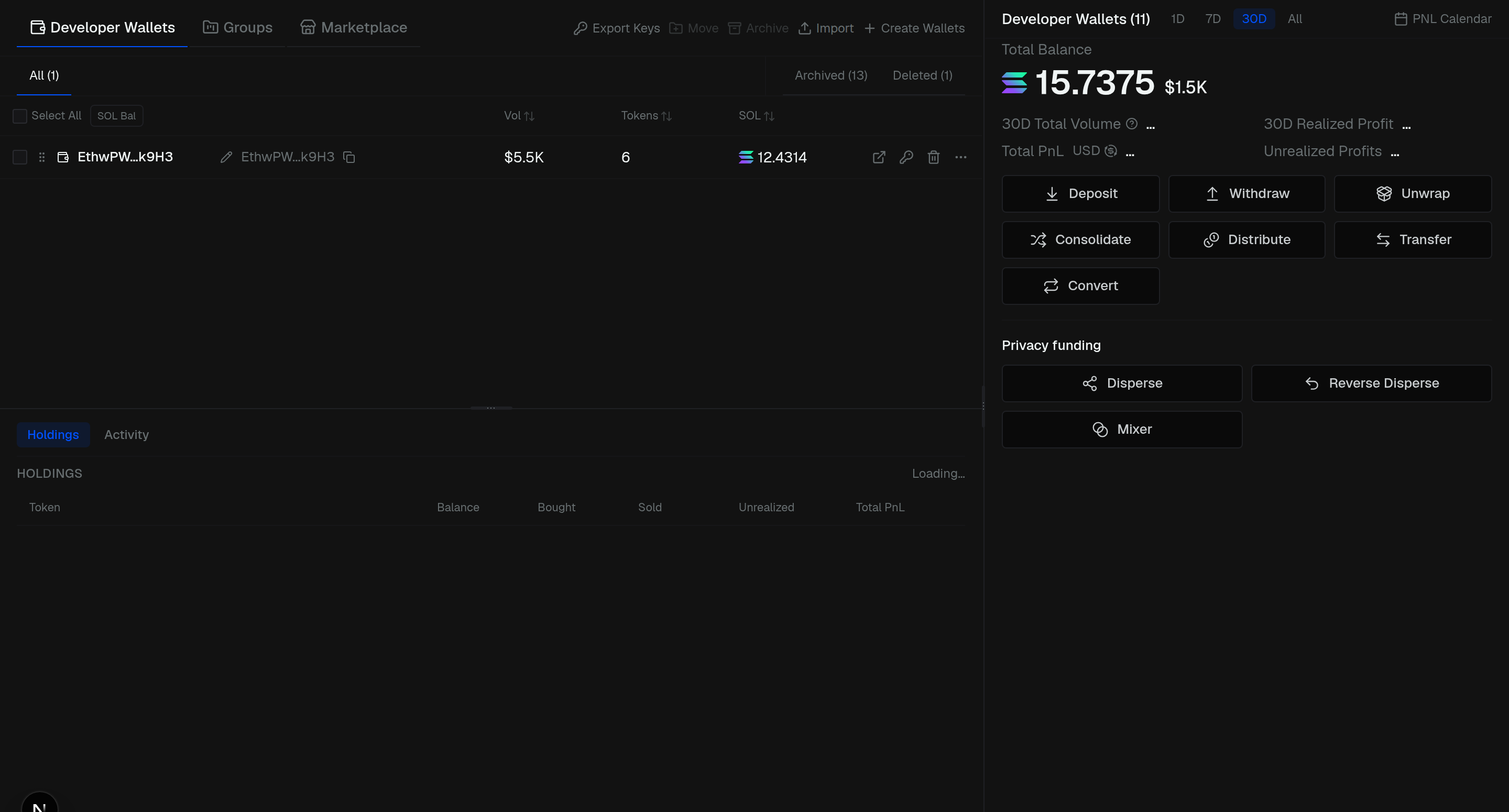1509x812 pixels.
Task: Click the Move button
Action: point(694,28)
